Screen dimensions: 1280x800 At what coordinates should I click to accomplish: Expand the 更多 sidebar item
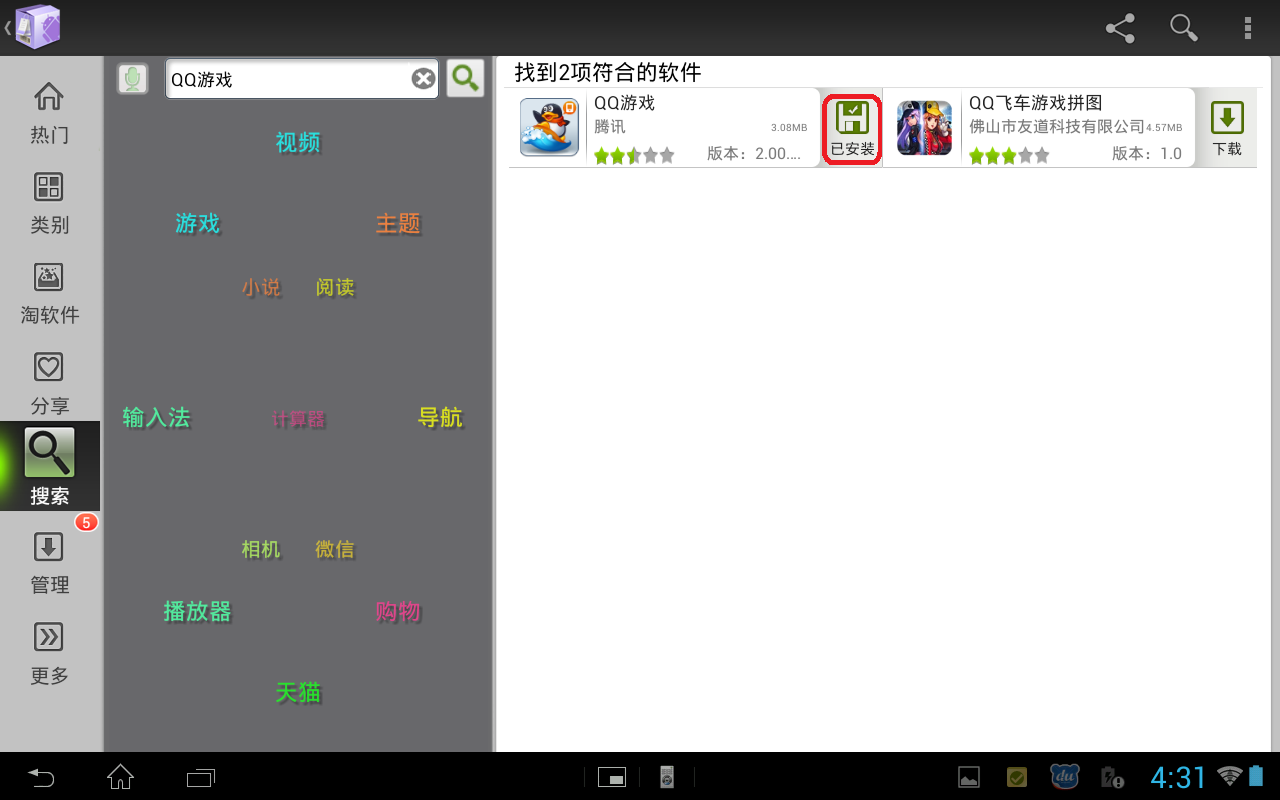point(50,653)
